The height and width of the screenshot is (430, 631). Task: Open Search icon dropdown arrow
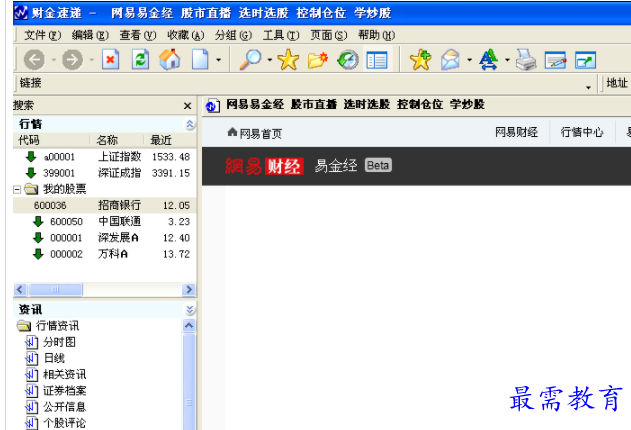(x=270, y=60)
